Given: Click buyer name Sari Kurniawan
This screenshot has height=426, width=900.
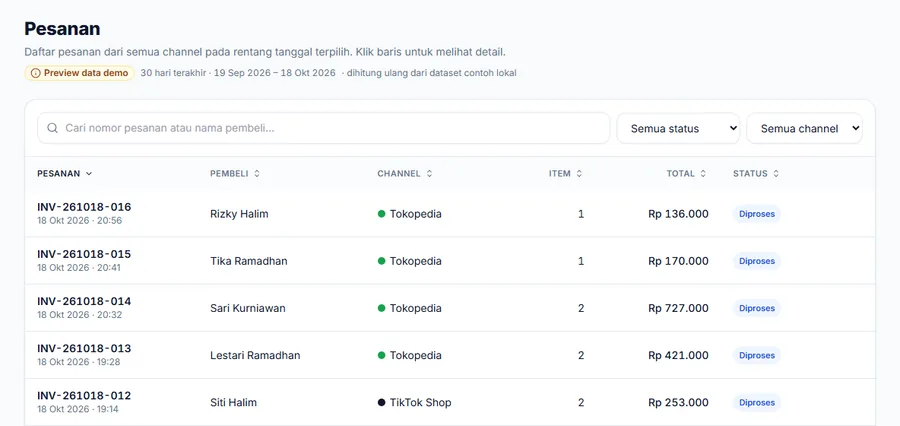Looking at the screenshot, I should coord(248,308).
